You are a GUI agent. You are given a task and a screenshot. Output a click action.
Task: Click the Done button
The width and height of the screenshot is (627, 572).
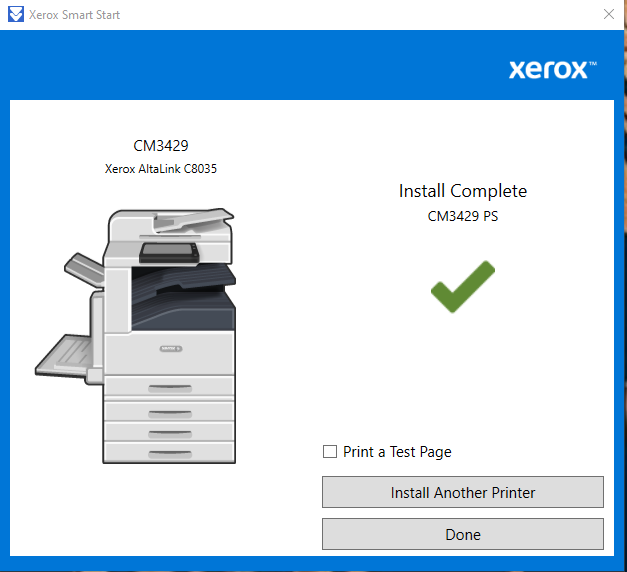(463, 534)
